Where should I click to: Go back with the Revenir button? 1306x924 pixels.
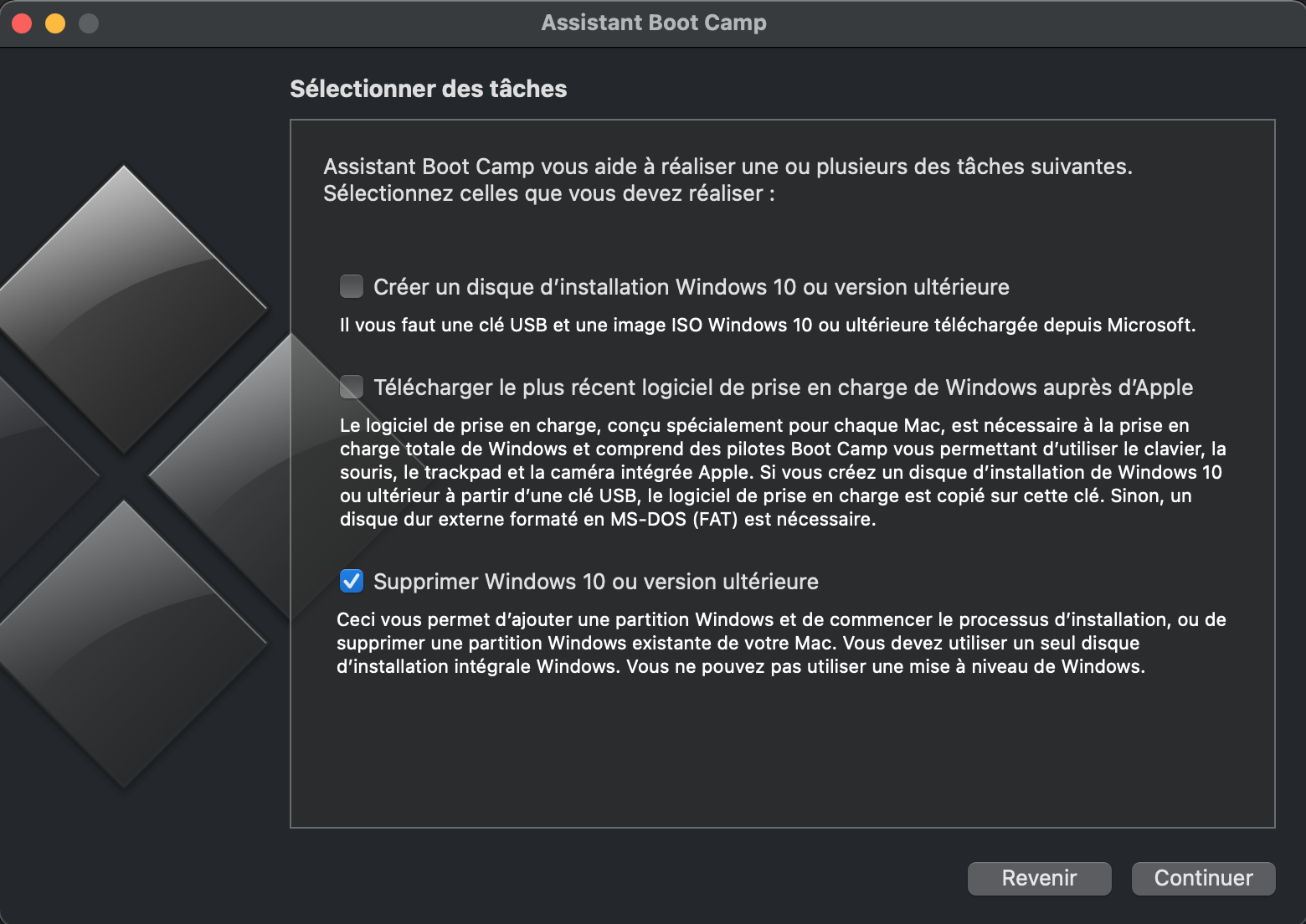pos(1039,878)
